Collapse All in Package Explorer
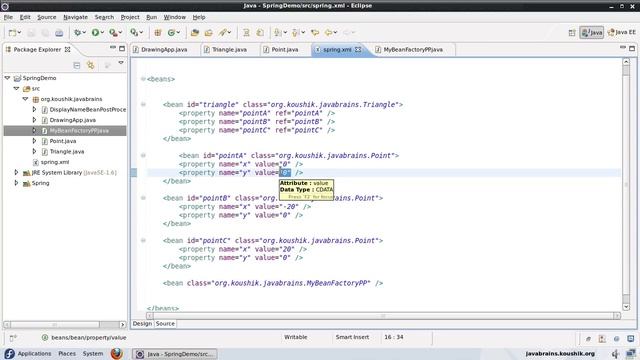 pyautogui.click(x=76, y=65)
